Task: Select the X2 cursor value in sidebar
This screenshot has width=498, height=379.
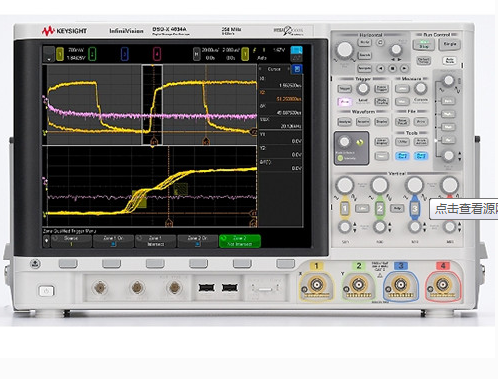Action: [280, 96]
